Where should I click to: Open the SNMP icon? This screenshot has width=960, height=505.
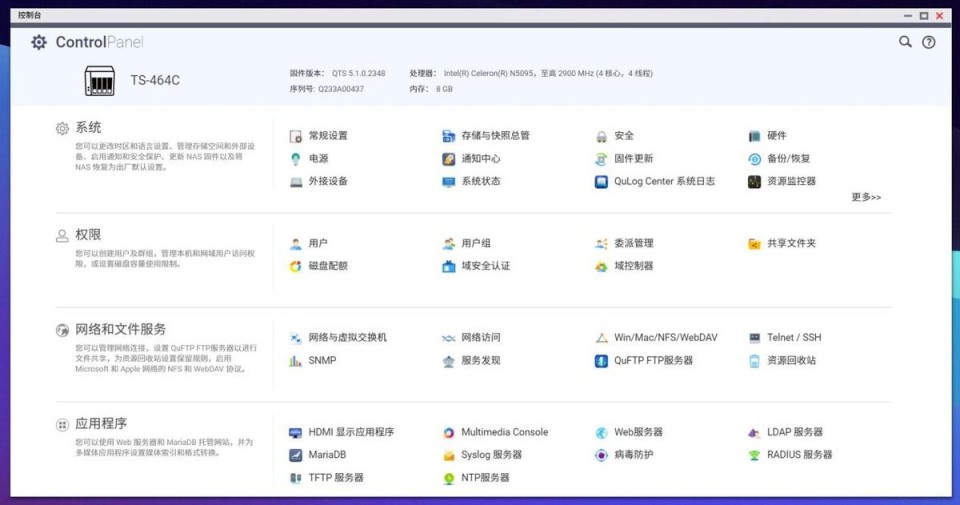296,361
